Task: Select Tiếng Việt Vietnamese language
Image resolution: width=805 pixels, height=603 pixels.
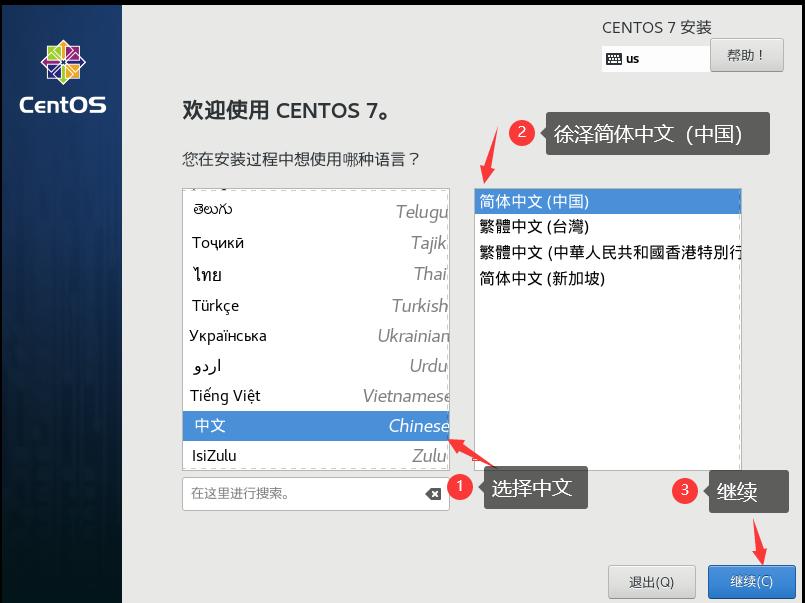Action: (x=300, y=395)
